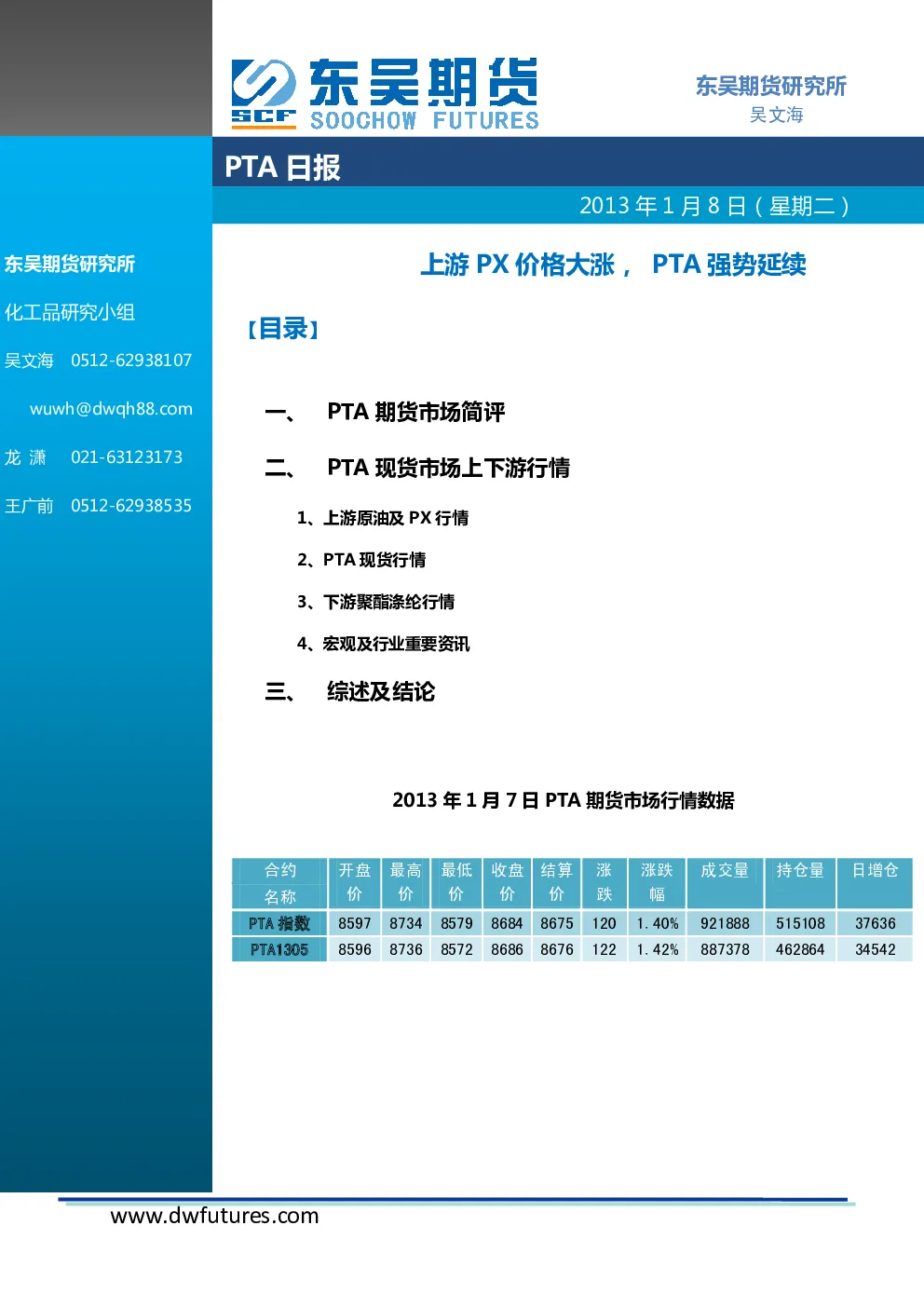924x1307 pixels.
Task: Click the header-right '东吴期货研究所' text
Action: pyautogui.click(x=771, y=86)
